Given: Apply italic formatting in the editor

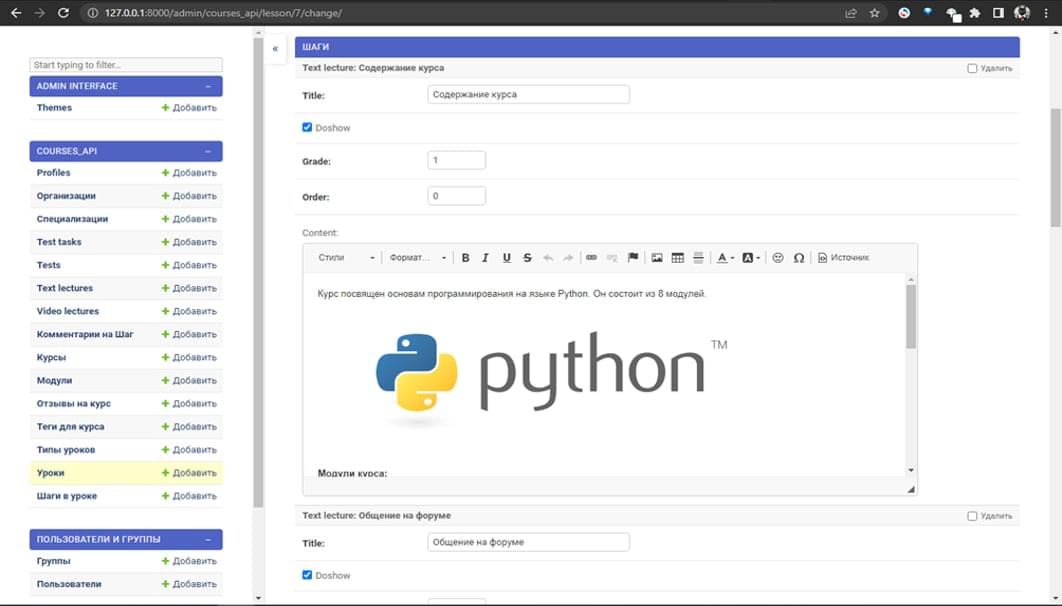Looking at the screenshot, I should [485, 258].
